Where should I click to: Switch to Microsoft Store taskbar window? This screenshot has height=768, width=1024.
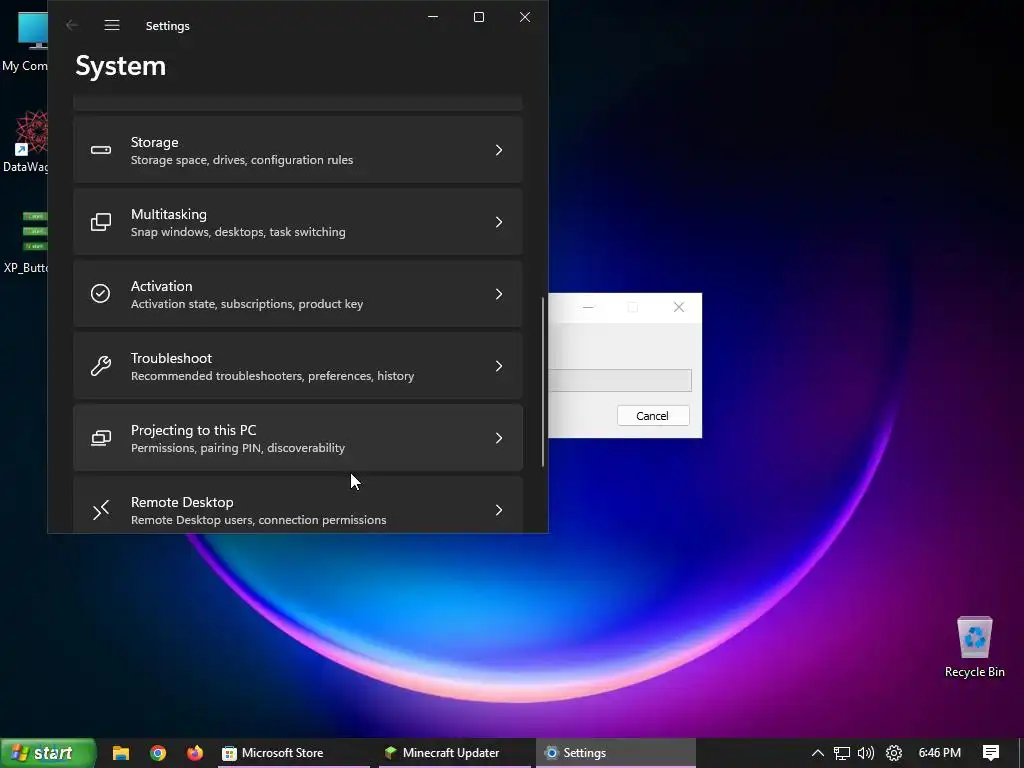[293, 753]
